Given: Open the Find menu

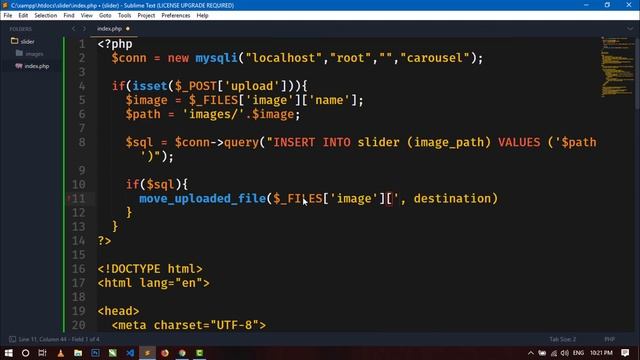Looking at the screenshot, I should pyautogui.click(x=69, y=16).
